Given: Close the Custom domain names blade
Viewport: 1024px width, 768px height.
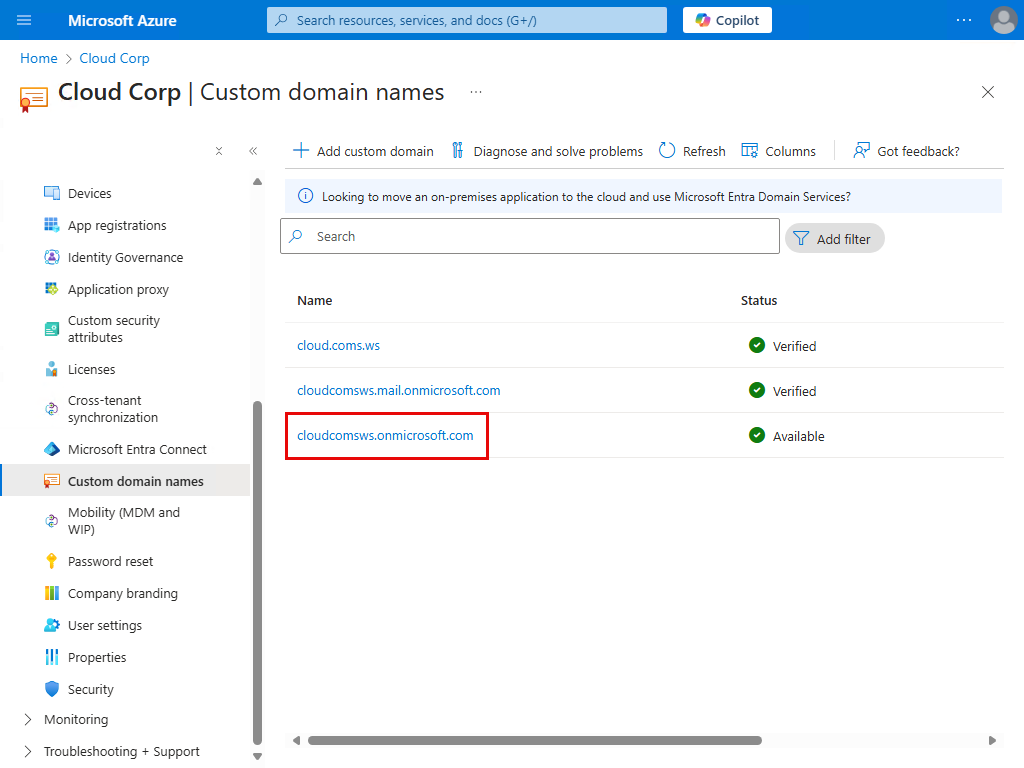Looking at the screenshot, I should point(987,92).
